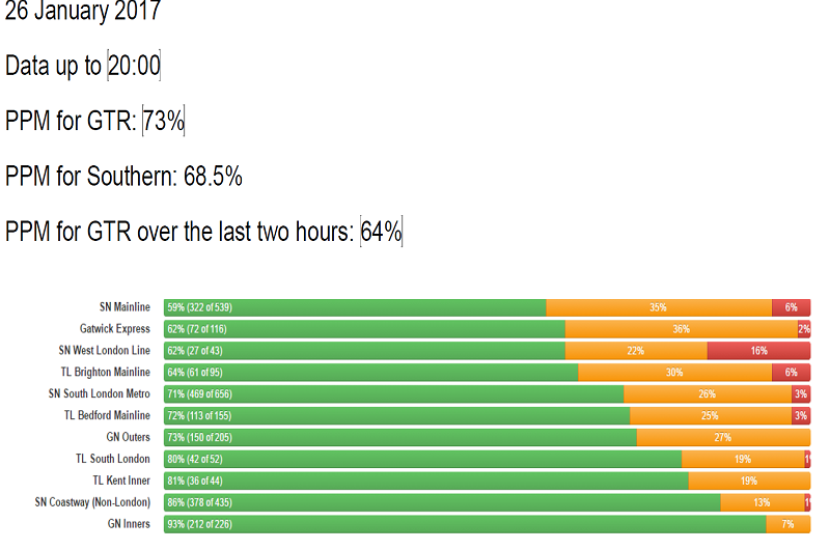
Task: Click the TL Kent Inner orange 19% segment
Action: tap(748, 481)
